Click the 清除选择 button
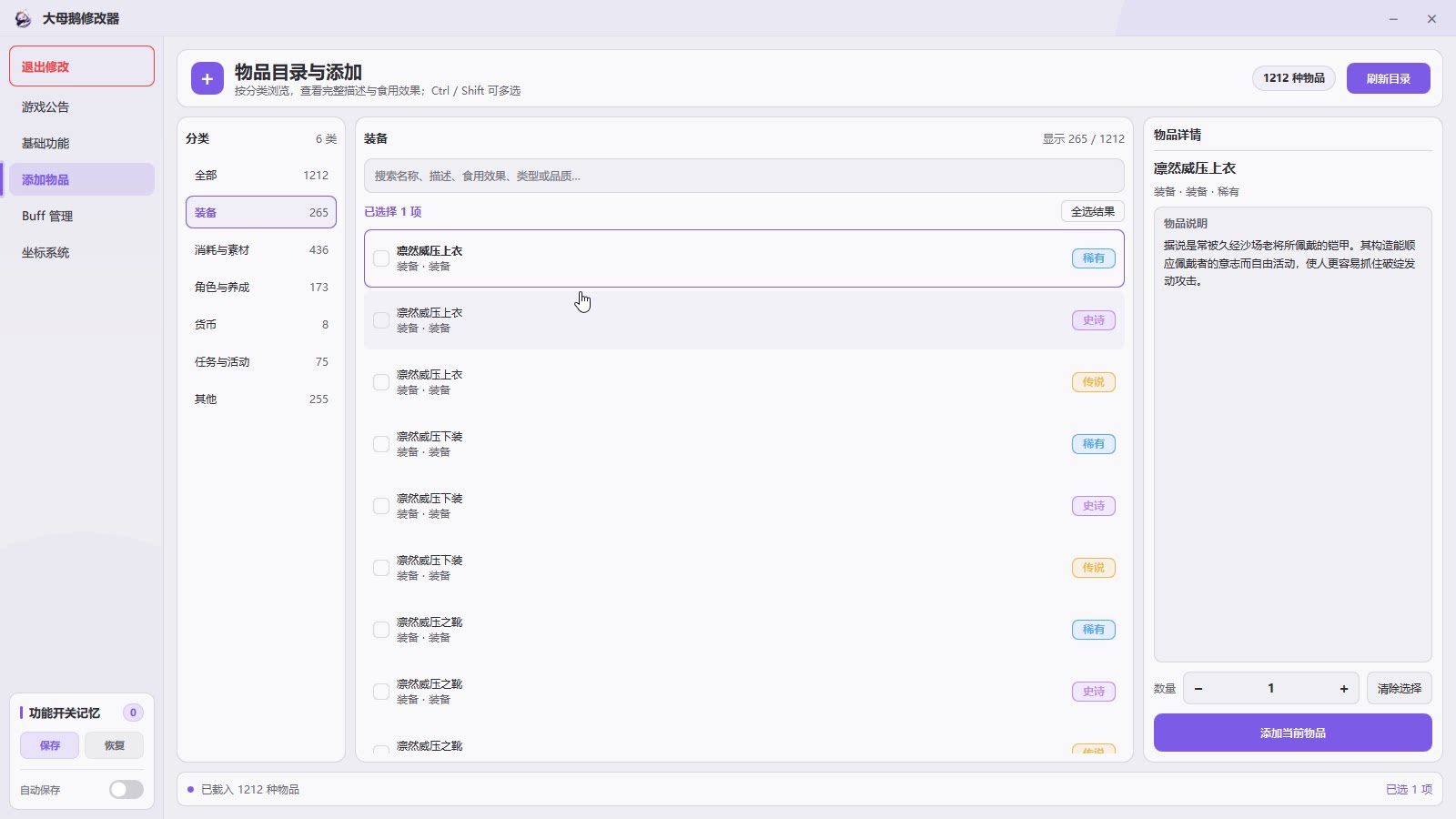 tap(1399, 688)
